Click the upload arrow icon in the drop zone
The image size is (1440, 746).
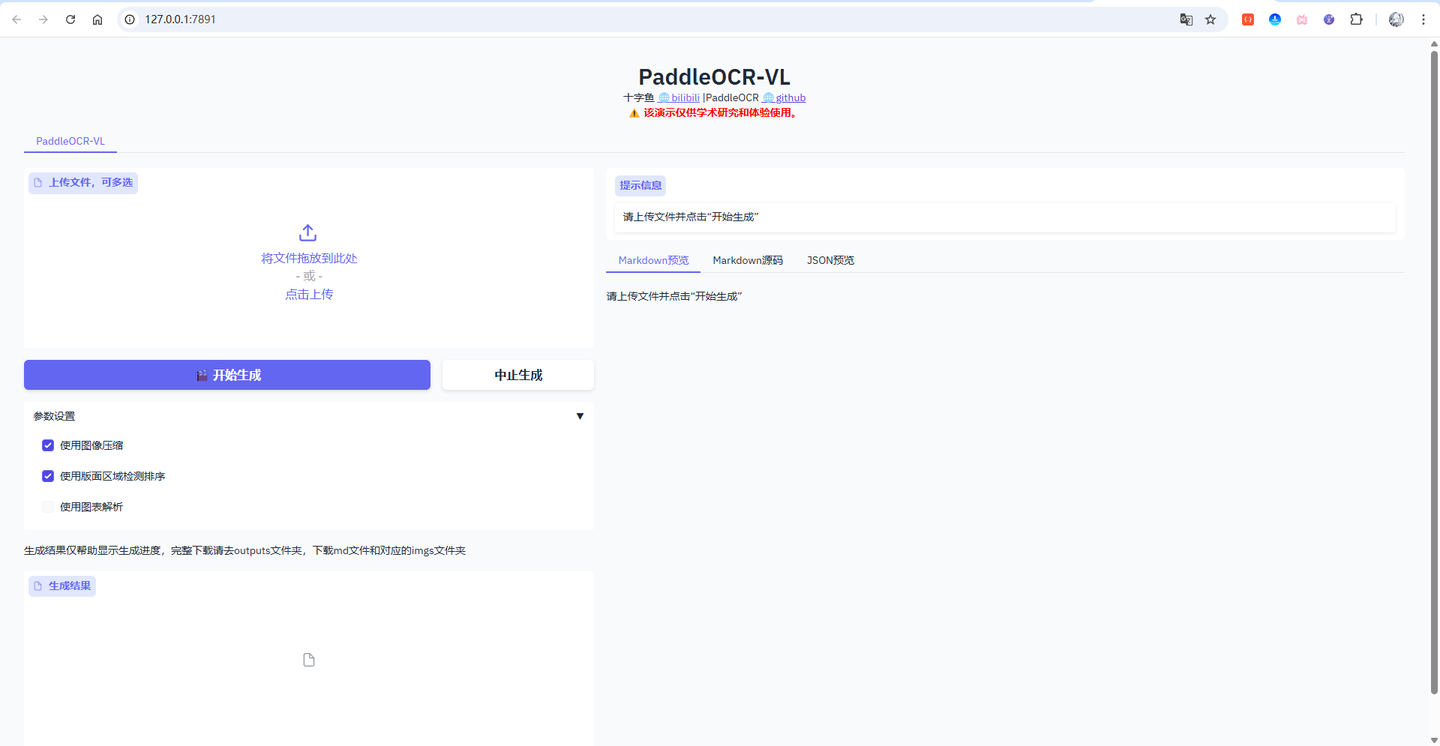[308, 231]
